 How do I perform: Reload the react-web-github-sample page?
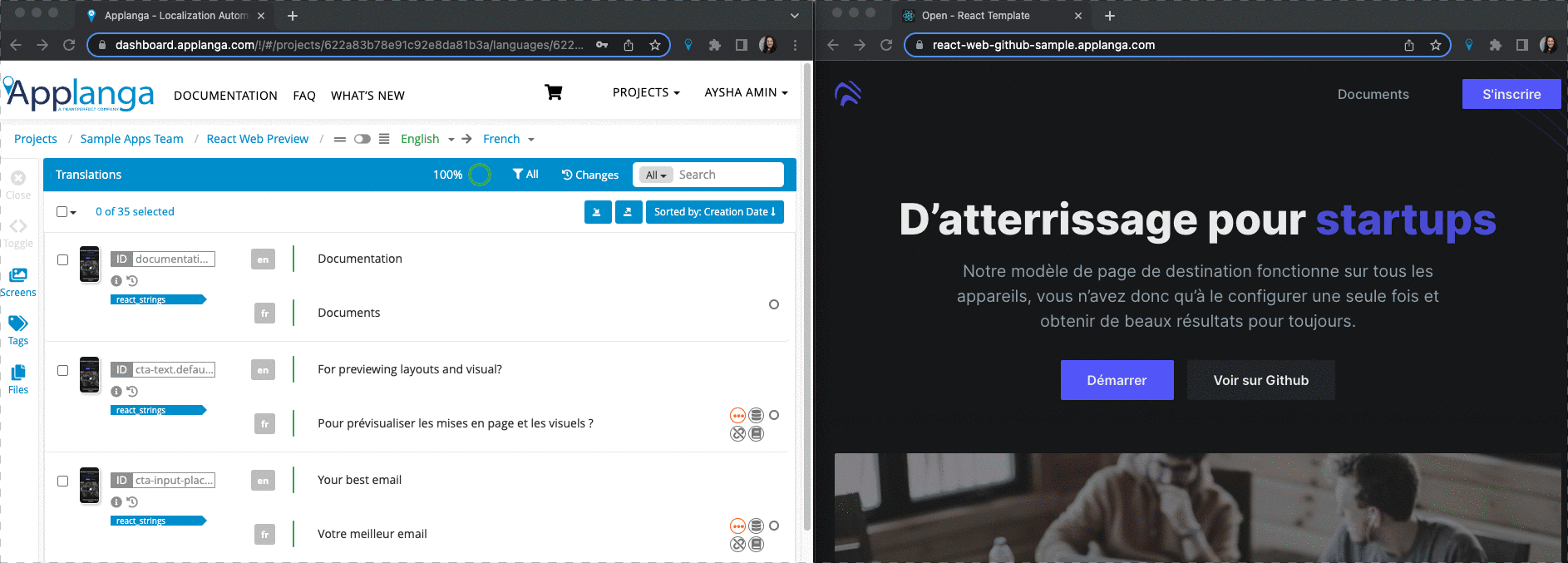click(x=886, y=45)
